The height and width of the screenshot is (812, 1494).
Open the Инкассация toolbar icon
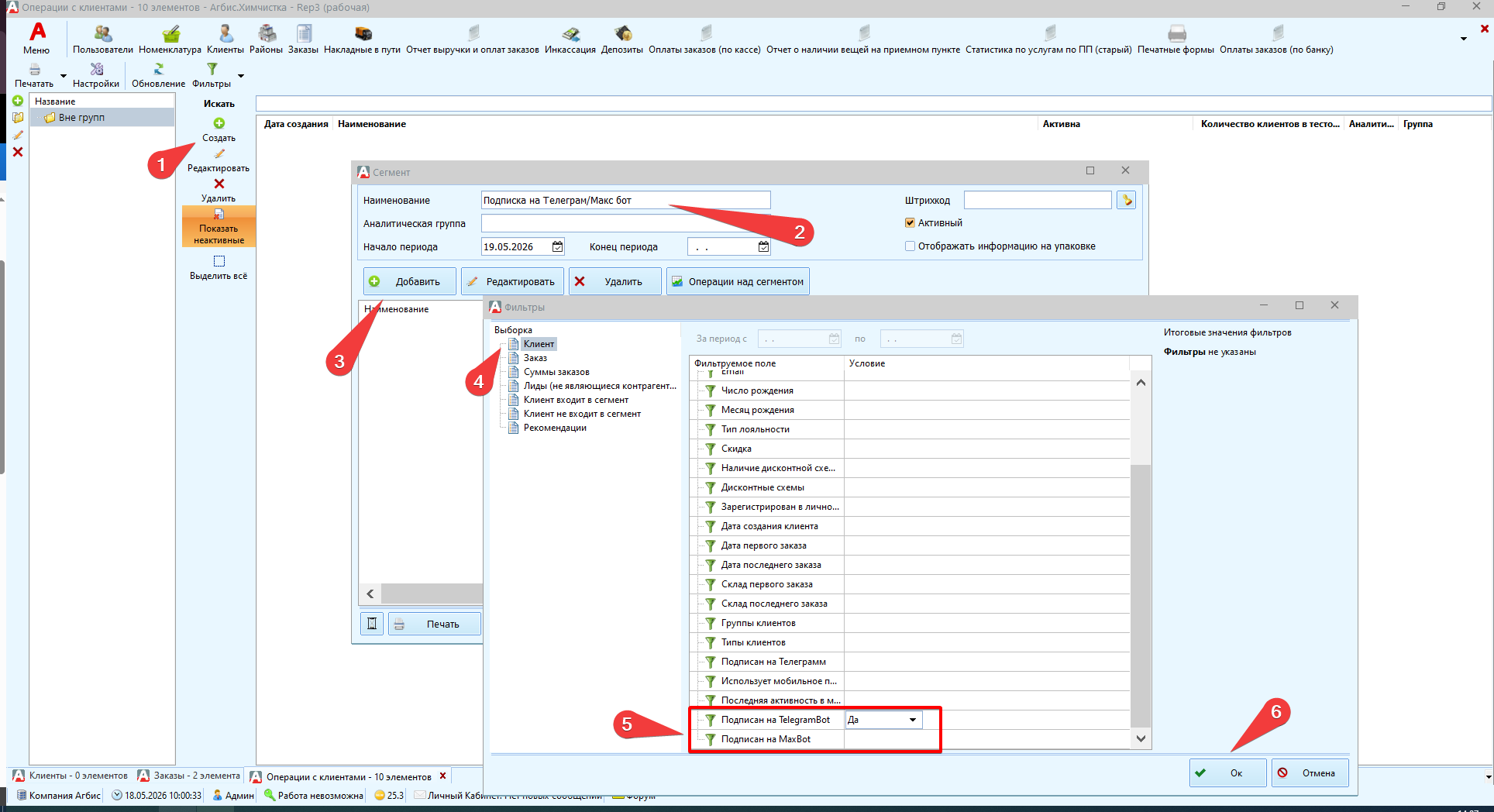(570, 39)
